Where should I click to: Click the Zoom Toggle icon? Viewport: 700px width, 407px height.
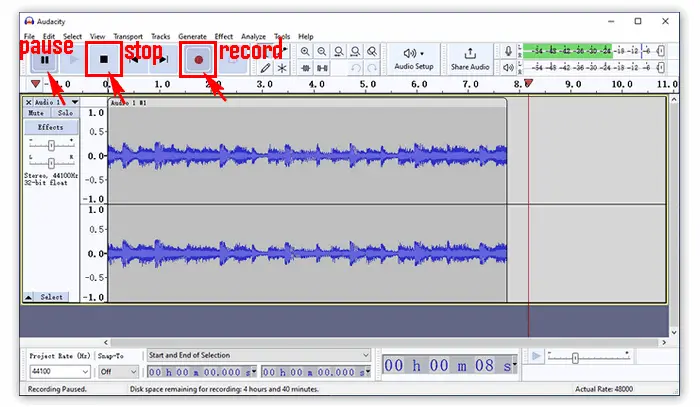[x=372, y=52]
